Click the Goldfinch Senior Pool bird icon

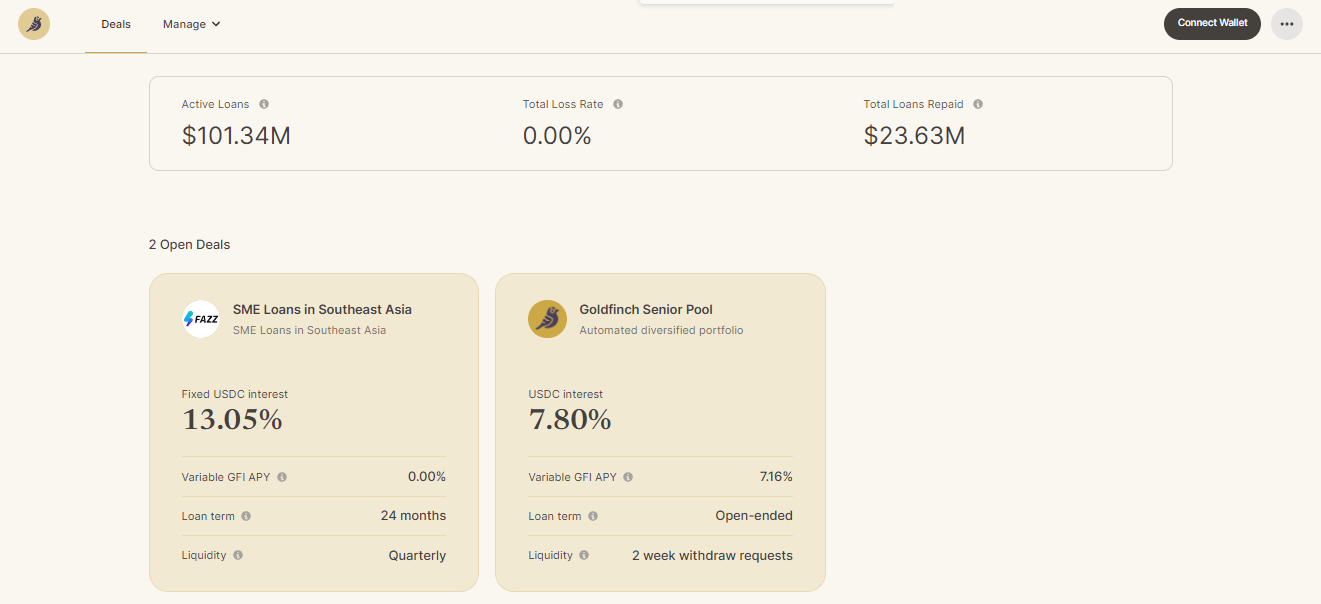click(547, 319)
